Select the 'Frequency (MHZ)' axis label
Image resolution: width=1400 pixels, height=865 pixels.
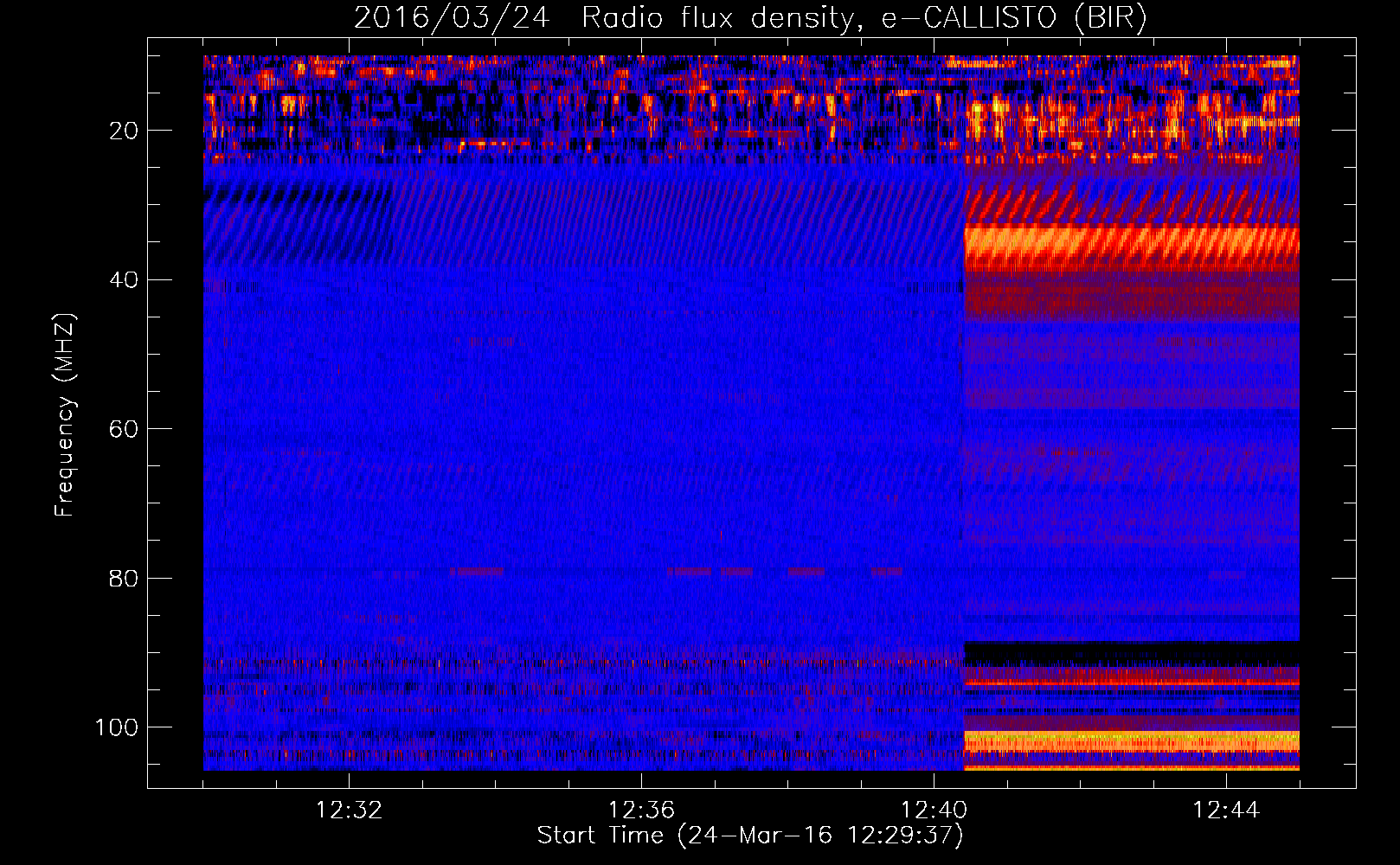[65, 415]
